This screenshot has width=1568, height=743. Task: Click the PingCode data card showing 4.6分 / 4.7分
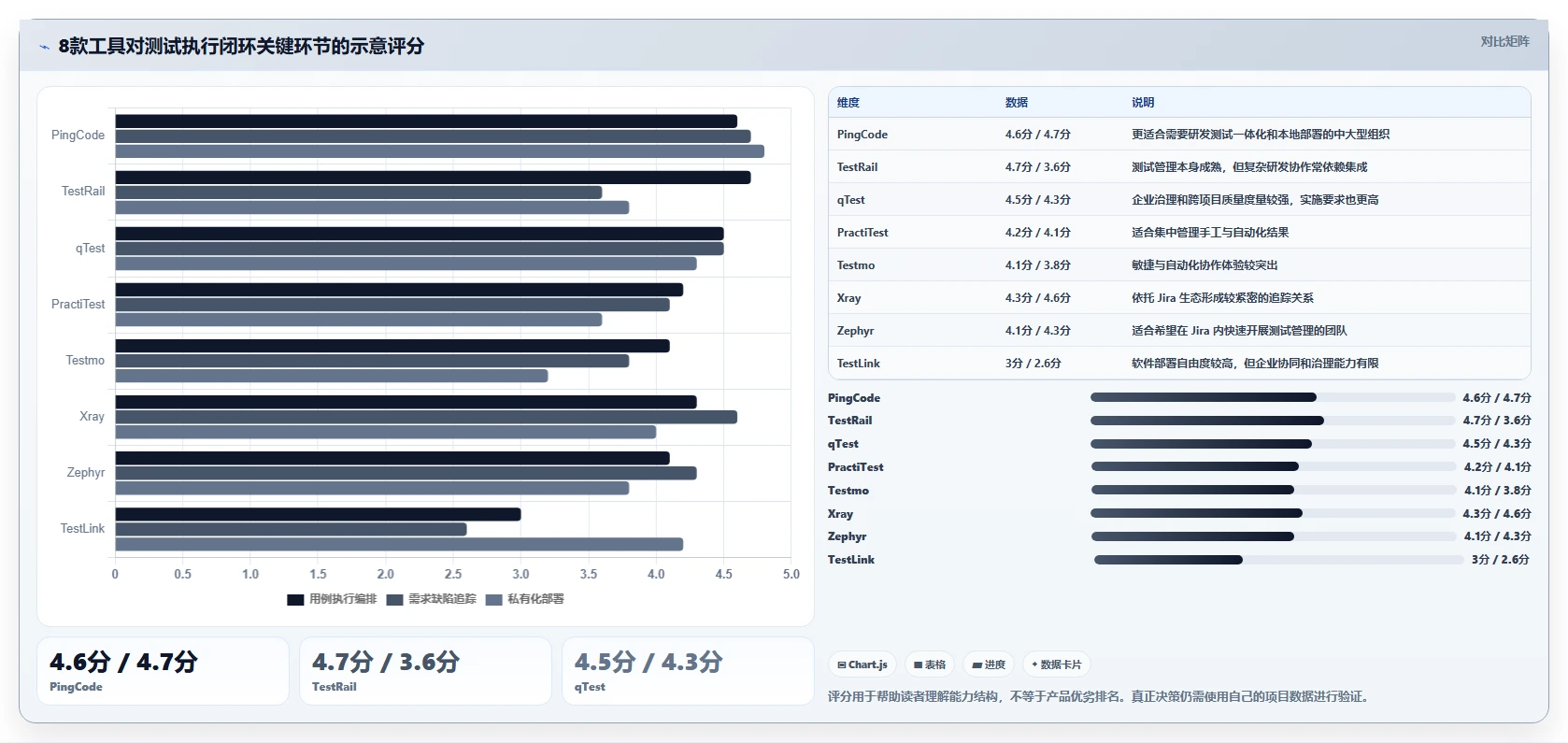[x=163, y=671]
